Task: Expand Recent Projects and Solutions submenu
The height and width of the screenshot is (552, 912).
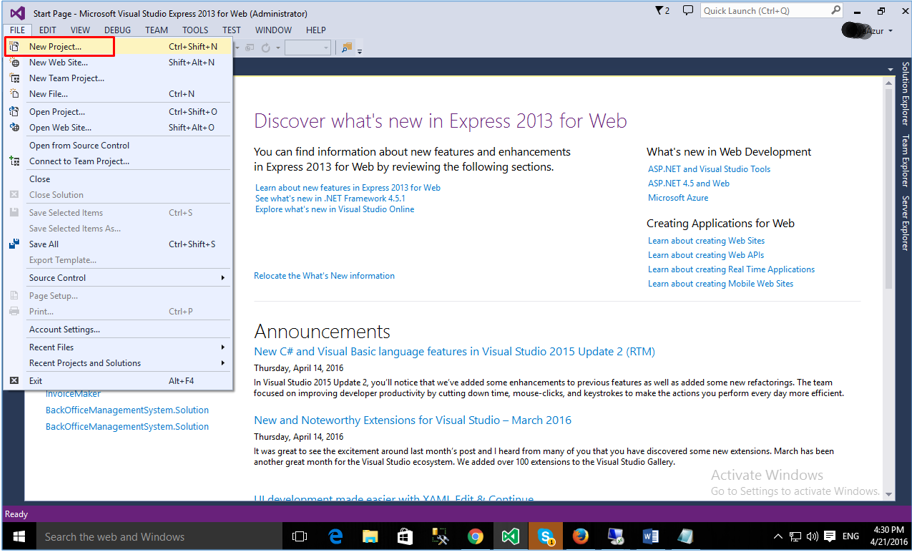Action: (117, 363)
